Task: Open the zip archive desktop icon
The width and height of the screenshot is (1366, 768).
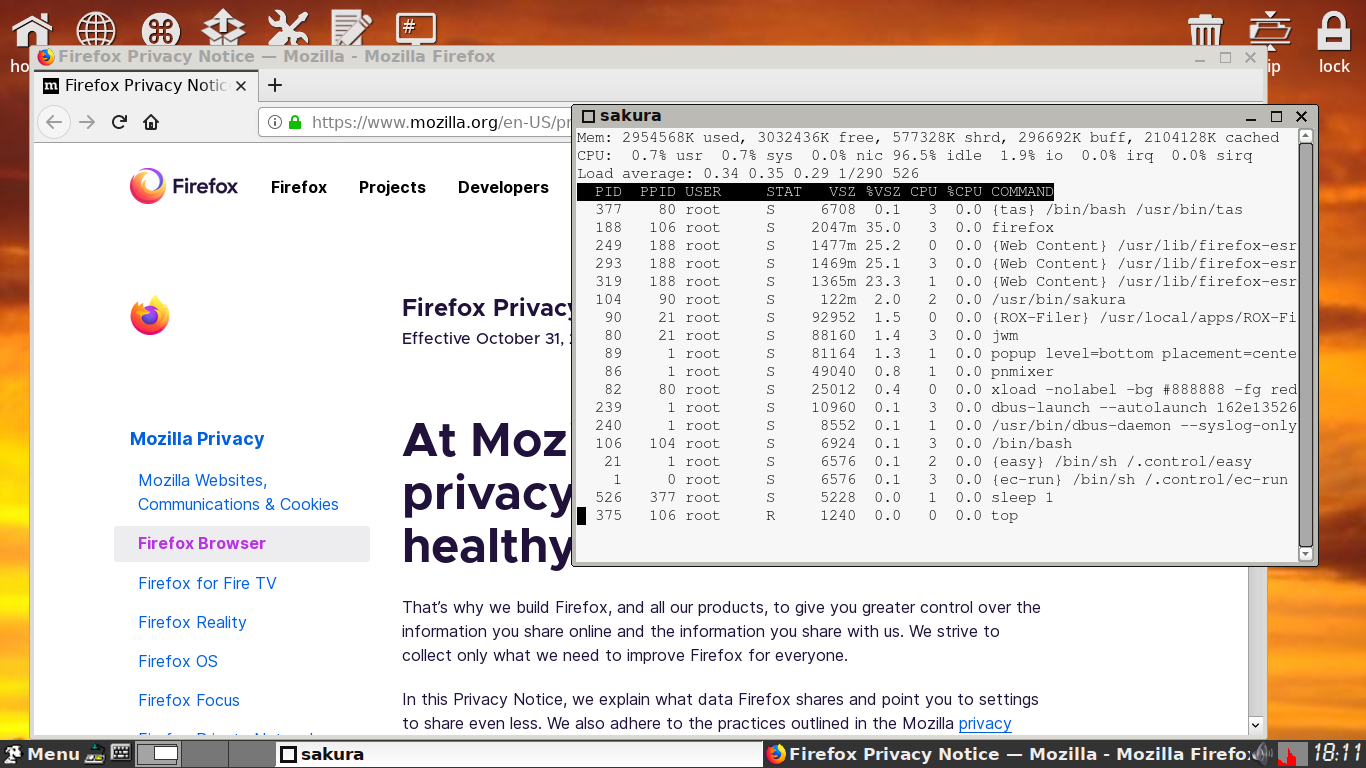Action: coord(1270,30)
